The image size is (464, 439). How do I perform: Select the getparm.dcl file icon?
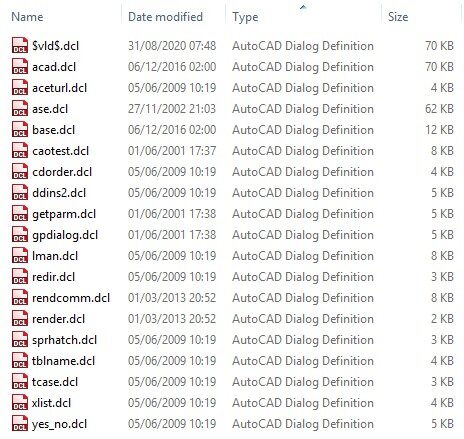(20, 213)
